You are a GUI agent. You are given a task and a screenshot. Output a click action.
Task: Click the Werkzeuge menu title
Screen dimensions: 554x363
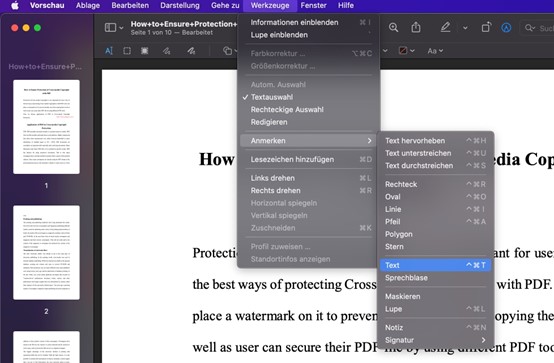point(270,5)
